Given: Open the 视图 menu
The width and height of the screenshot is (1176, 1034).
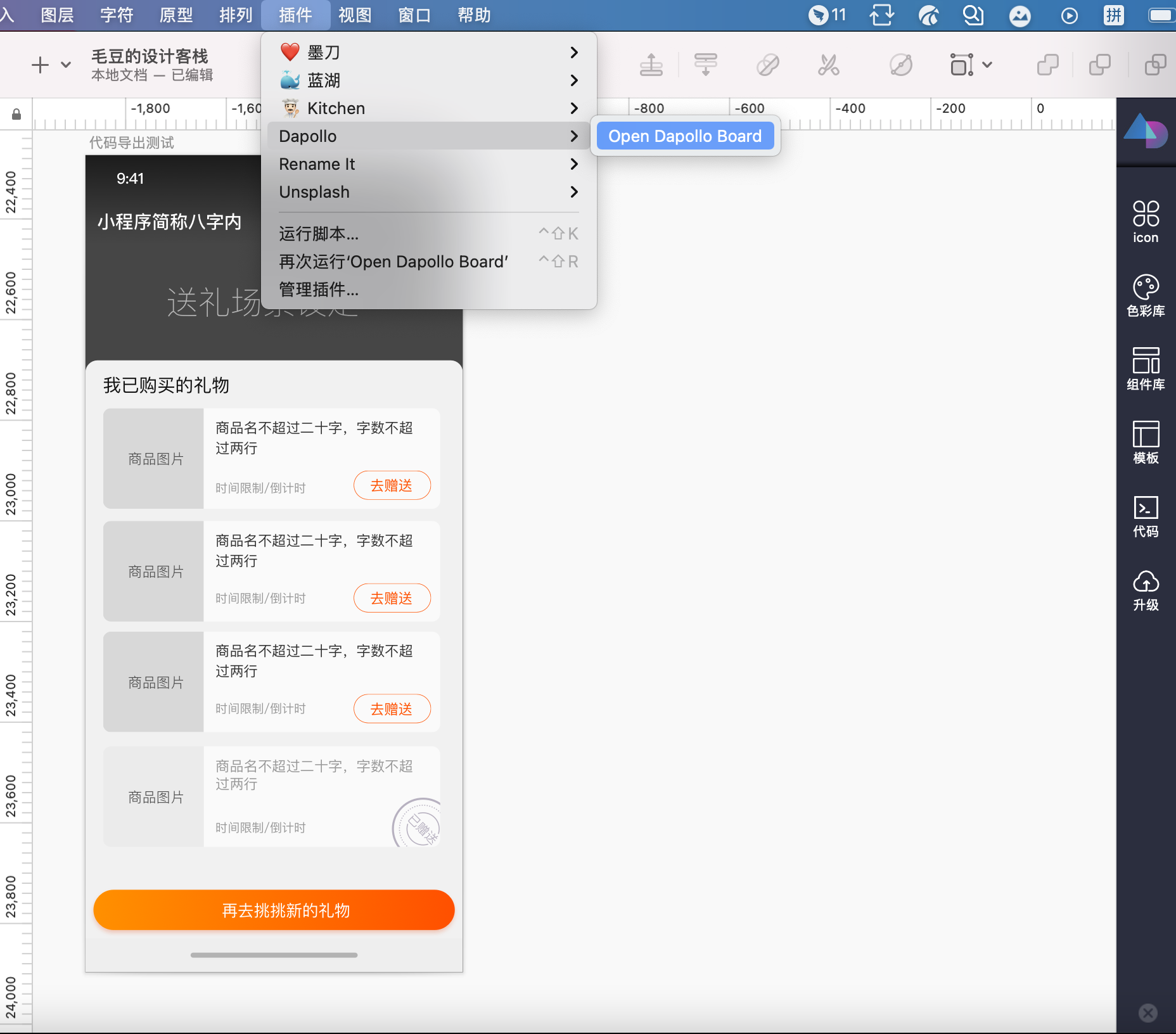Looking at the screenshot, I should pyautogui.click(x=355, y=15).
